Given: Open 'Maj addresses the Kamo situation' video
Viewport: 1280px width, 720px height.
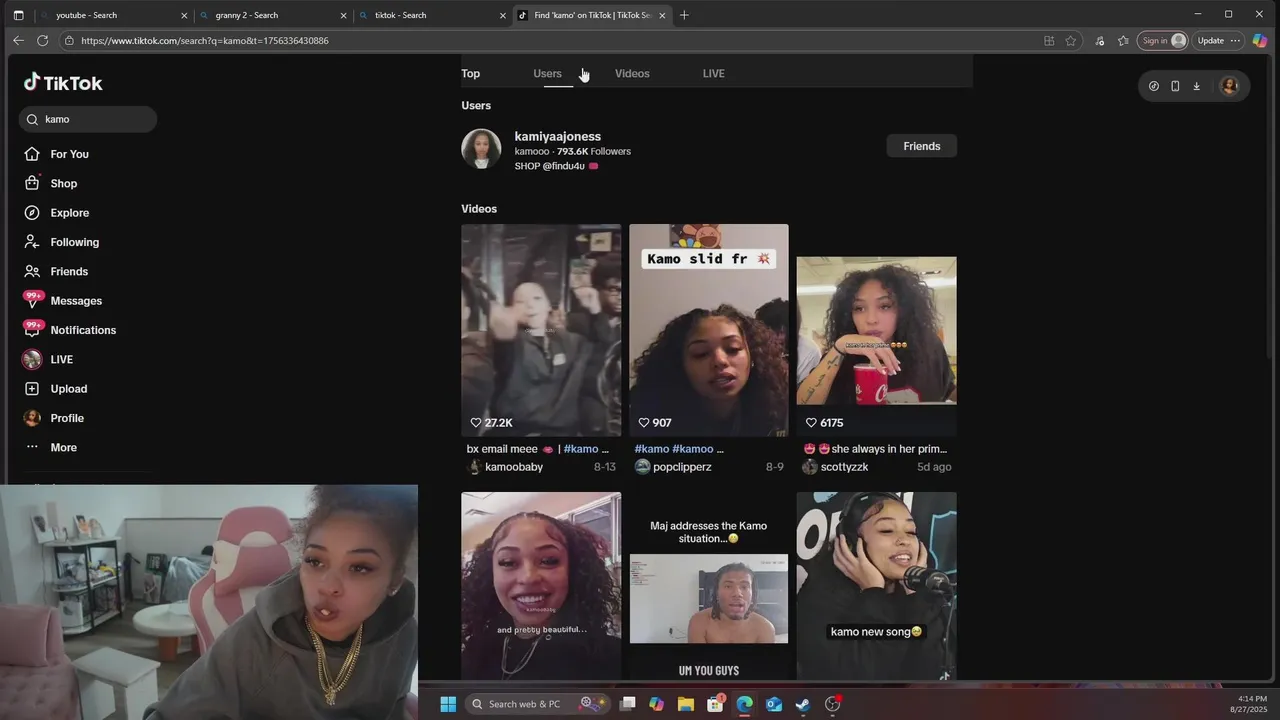Looking at the screenshot, I should click(x=709, y=586).
